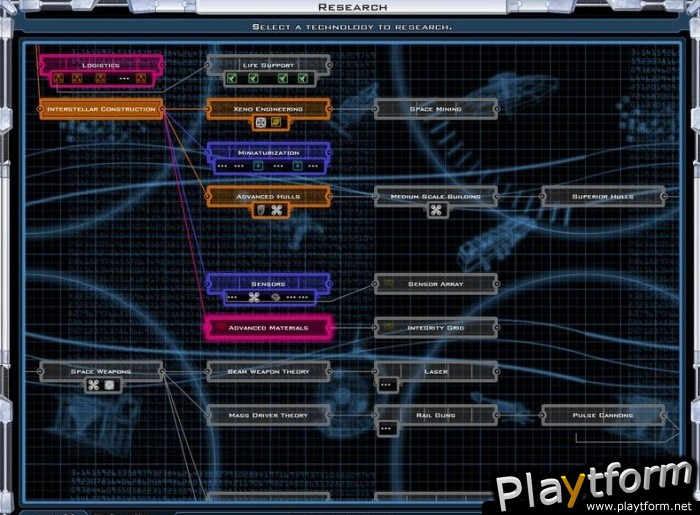Select the Space Mining technology
Screen dimensions: 700x515
click(x=436, y=109)
